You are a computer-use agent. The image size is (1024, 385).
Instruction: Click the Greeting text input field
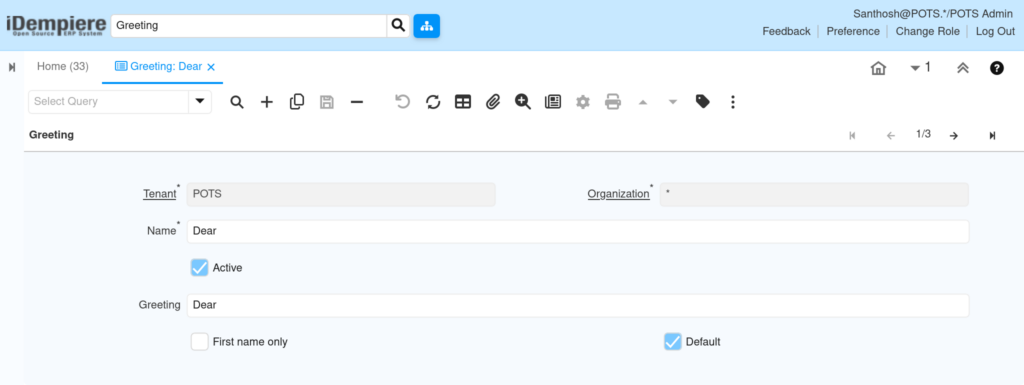(x=577, y=305)
